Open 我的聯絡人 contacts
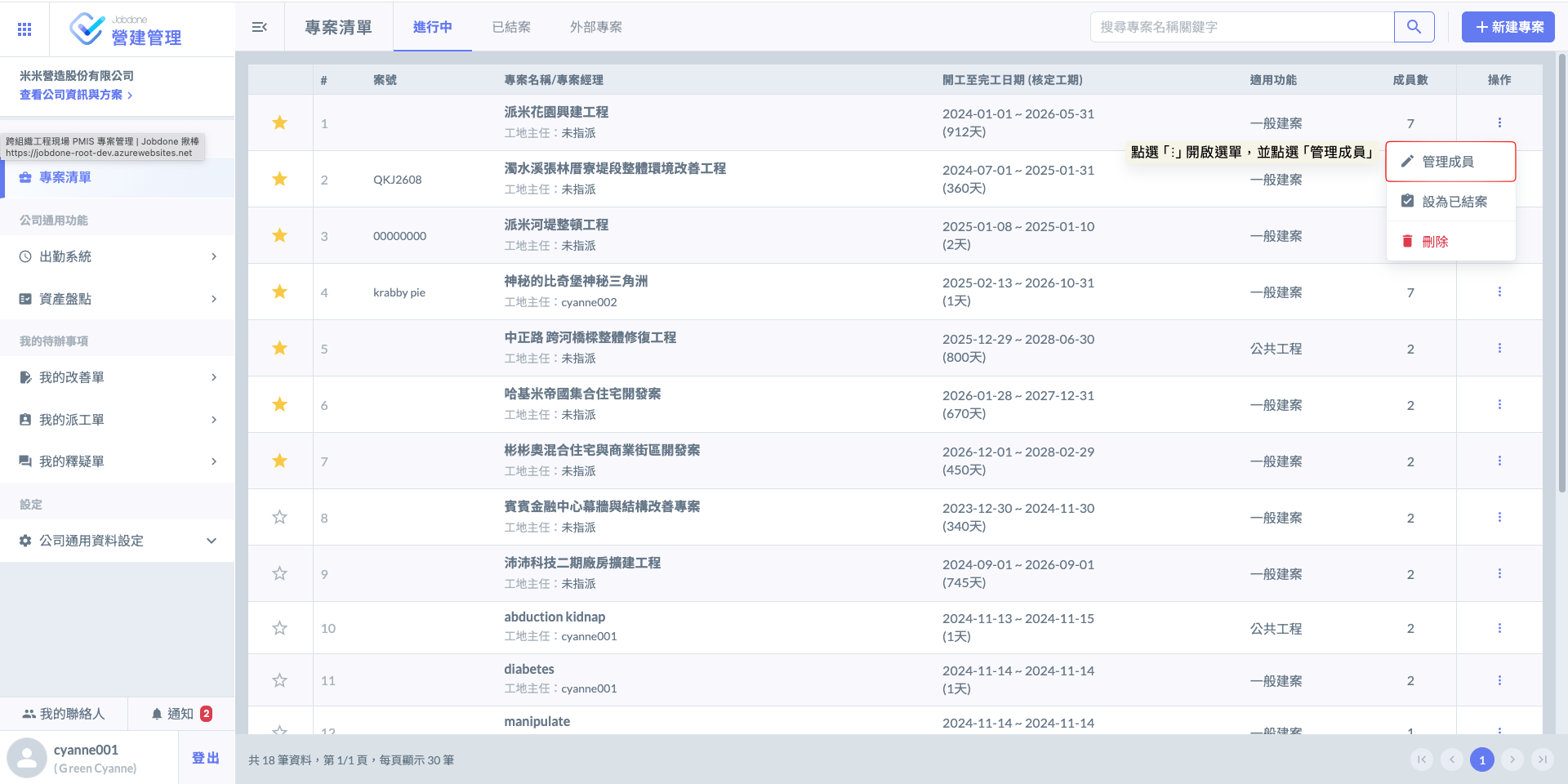Viewport: 1568px width, 784px height. pos(64,714)
